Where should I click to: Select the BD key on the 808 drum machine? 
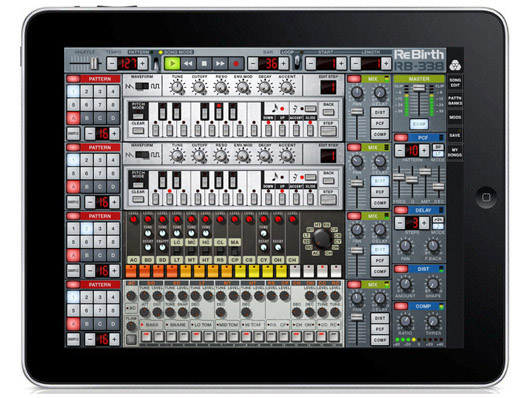tap(148, 260)
